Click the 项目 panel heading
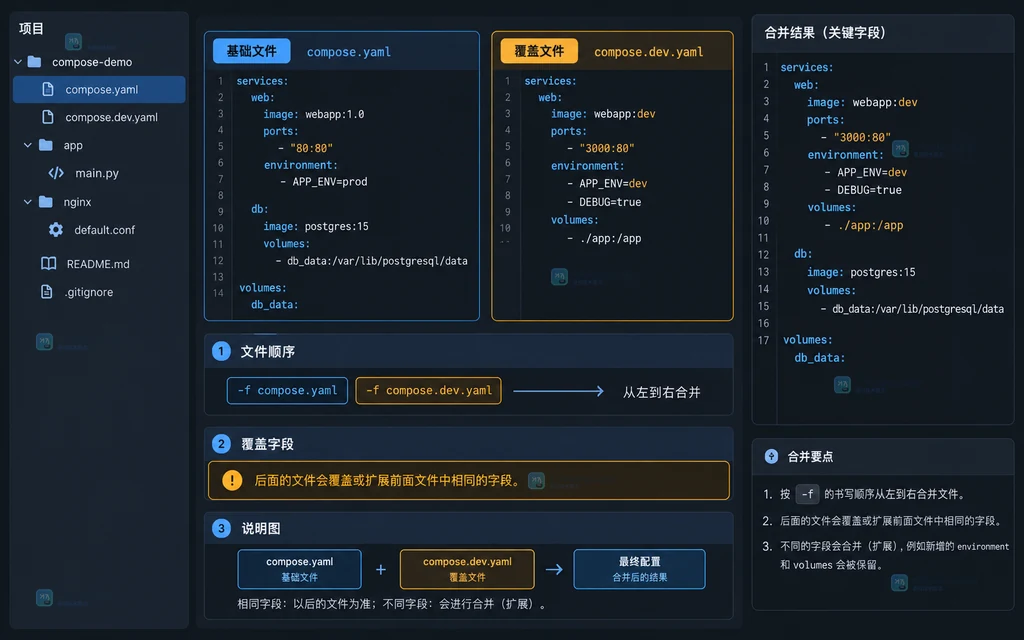This screenshot has height=640, width=1024. pyautogui.click(x=31, y=28)
